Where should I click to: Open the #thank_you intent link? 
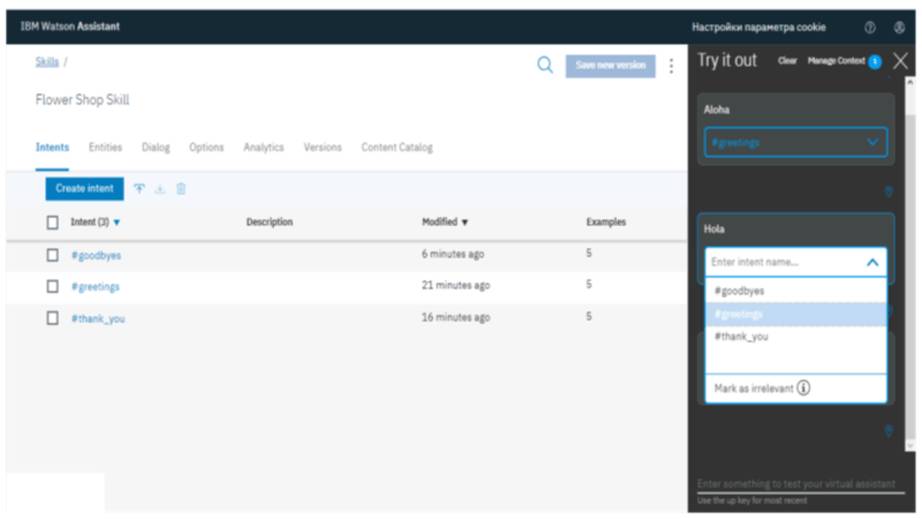[x=98, y=318]
